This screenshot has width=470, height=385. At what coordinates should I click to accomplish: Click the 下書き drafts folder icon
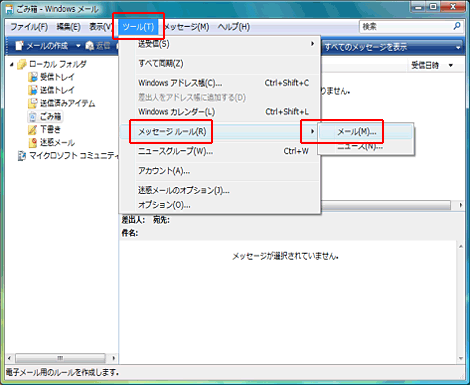pyautogui.click(x=33, y=129)
